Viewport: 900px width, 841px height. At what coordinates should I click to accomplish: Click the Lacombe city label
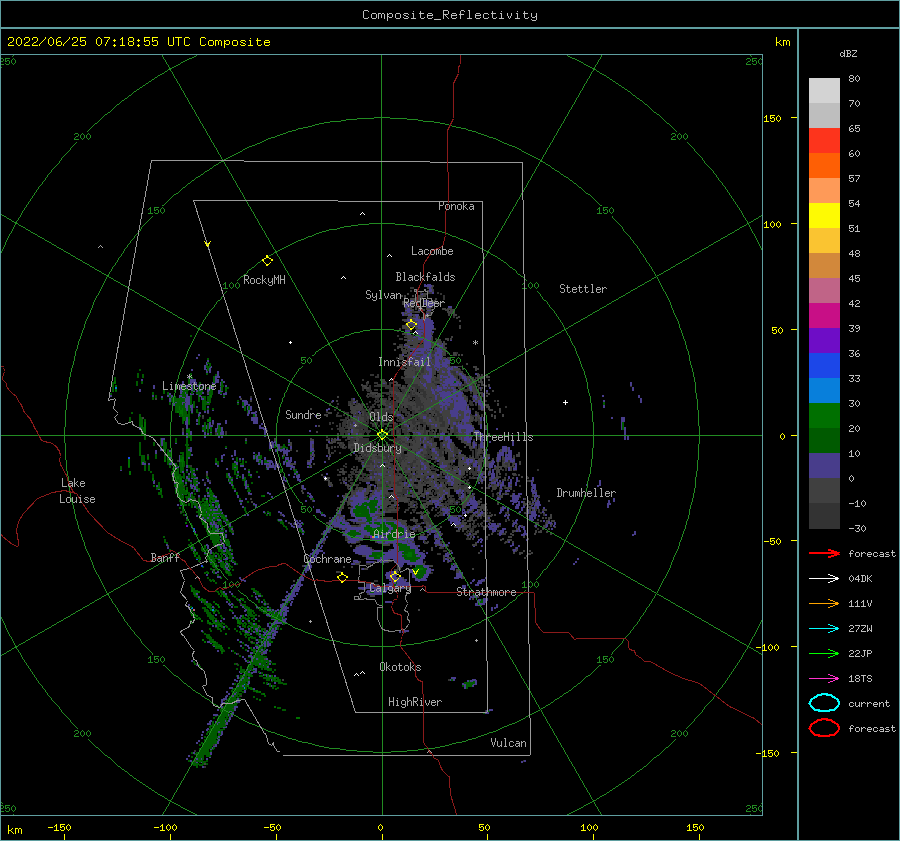tap(432, 251)
